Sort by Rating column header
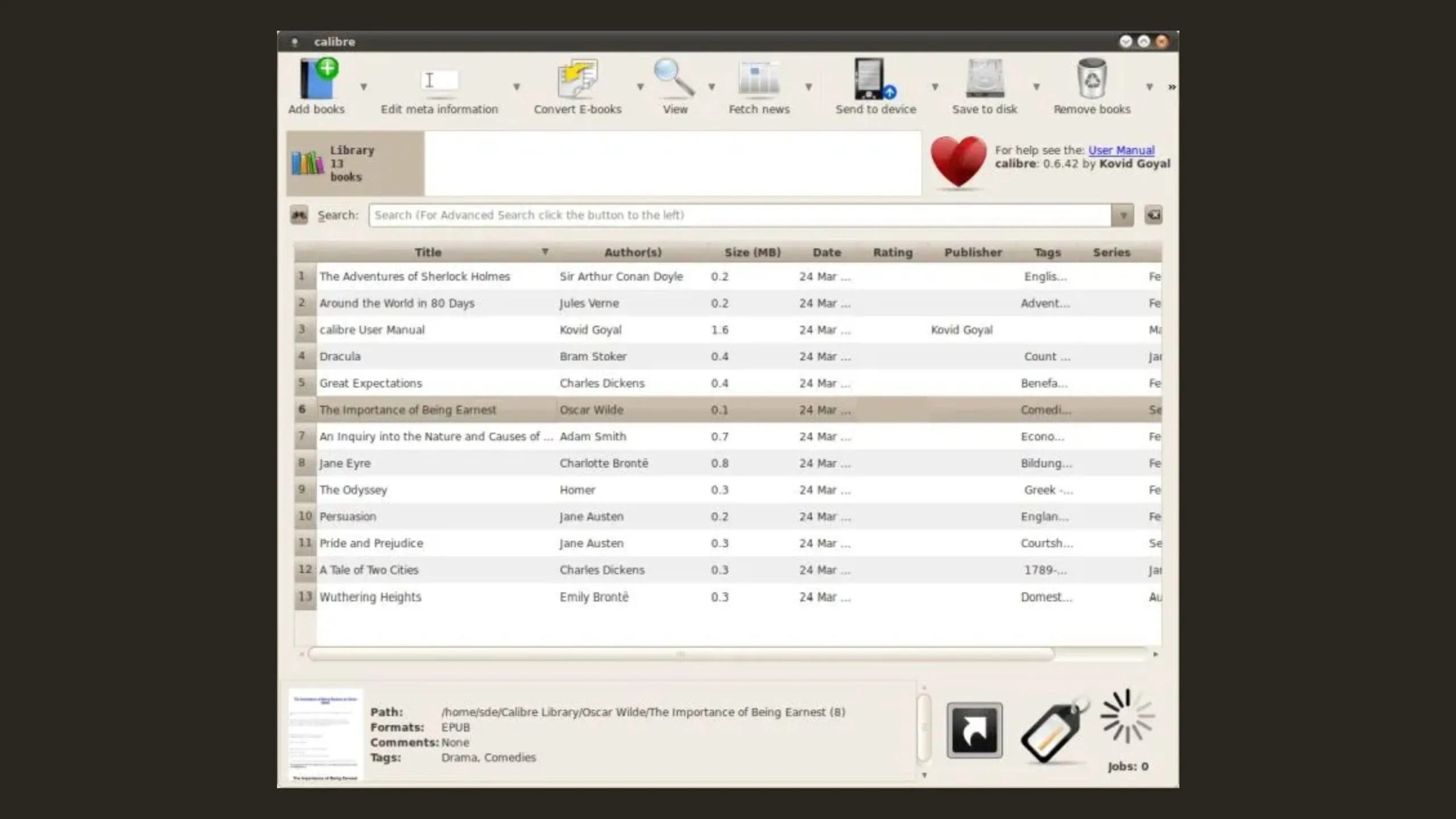 (892, 252)
